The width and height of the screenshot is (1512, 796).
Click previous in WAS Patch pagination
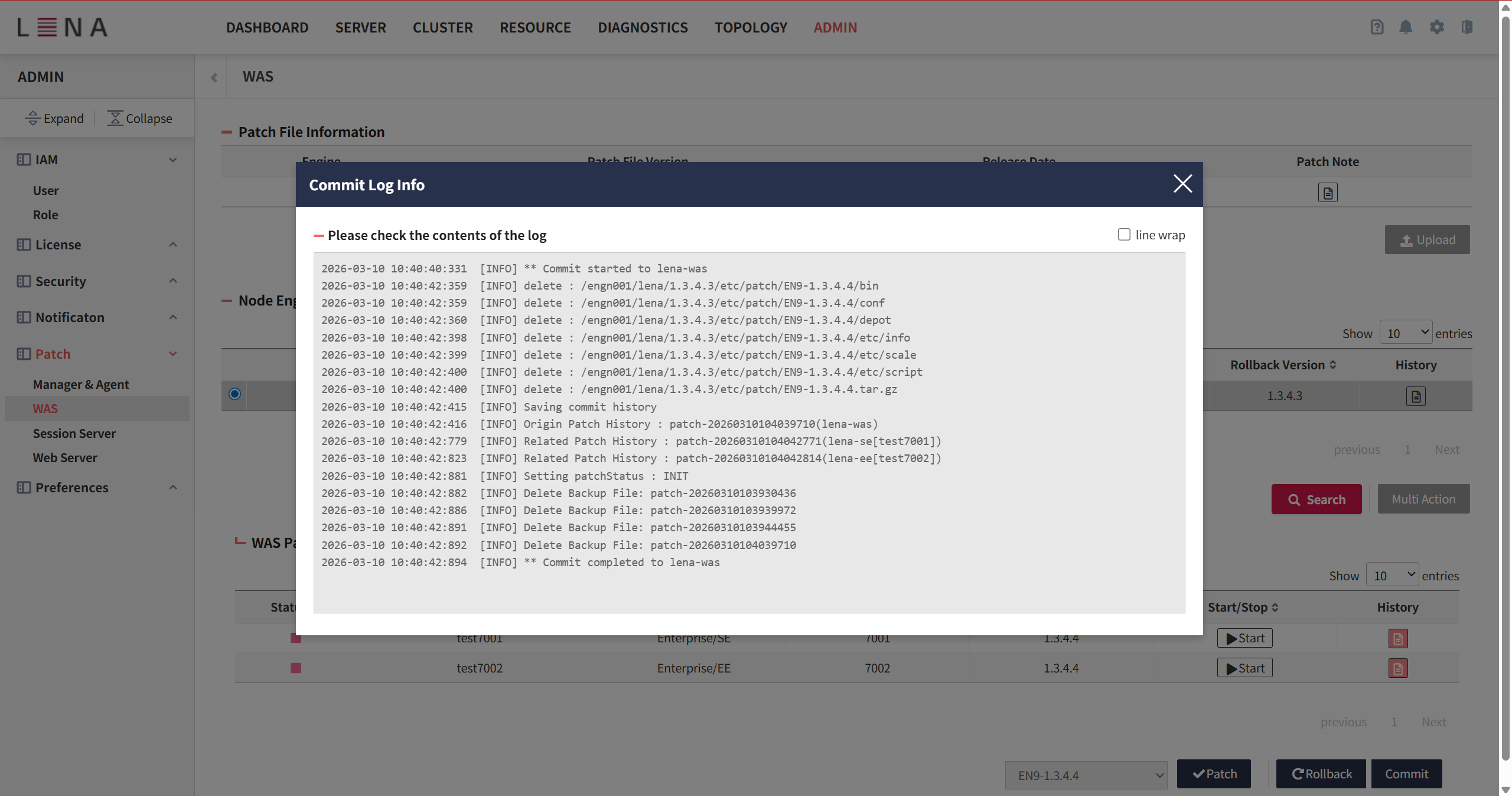pyautogui.click(x=1344, y=722)
